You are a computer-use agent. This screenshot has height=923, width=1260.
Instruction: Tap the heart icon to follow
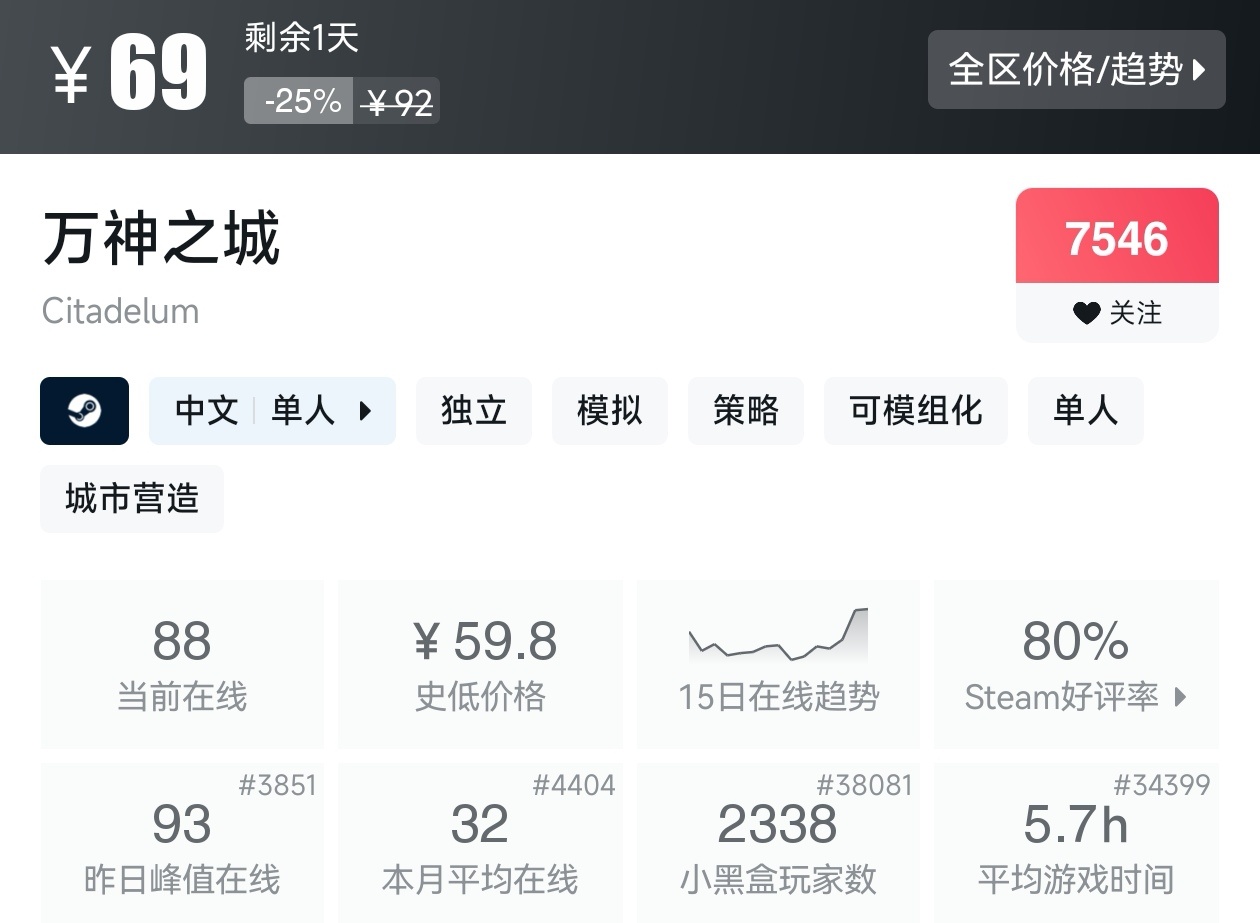pyautogui.click(x=1086, y=314)
